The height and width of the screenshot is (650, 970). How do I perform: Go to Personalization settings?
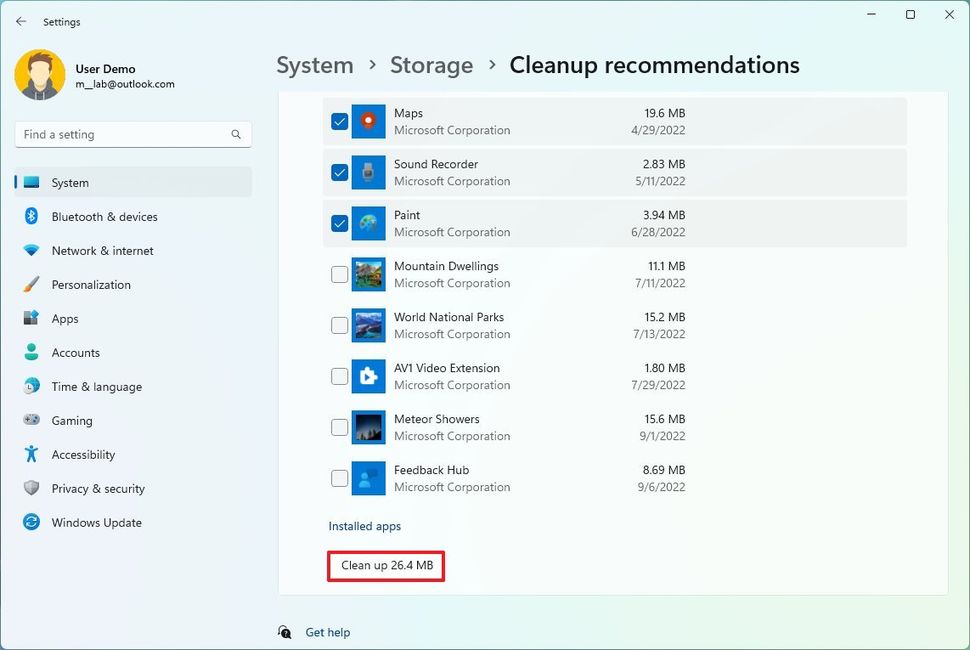tap(96, 284)
